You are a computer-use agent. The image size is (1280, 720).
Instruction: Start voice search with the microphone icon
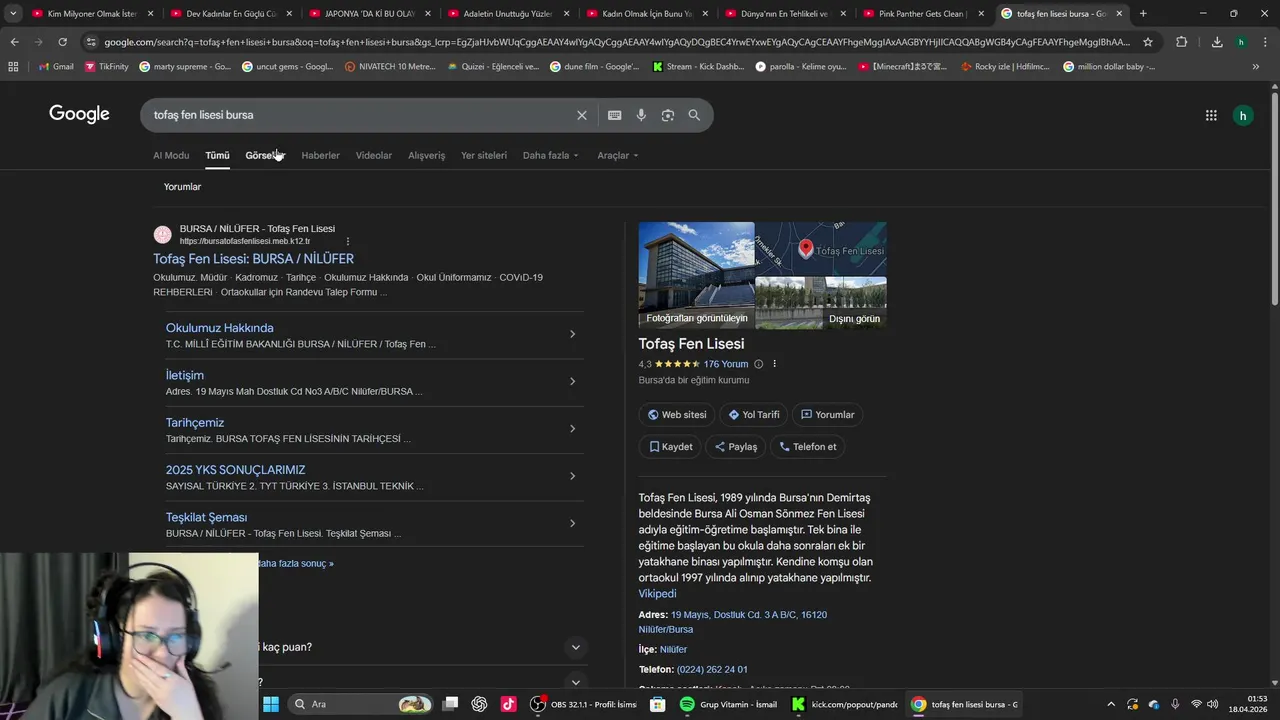pyautogui.click(x=641, y=115)
